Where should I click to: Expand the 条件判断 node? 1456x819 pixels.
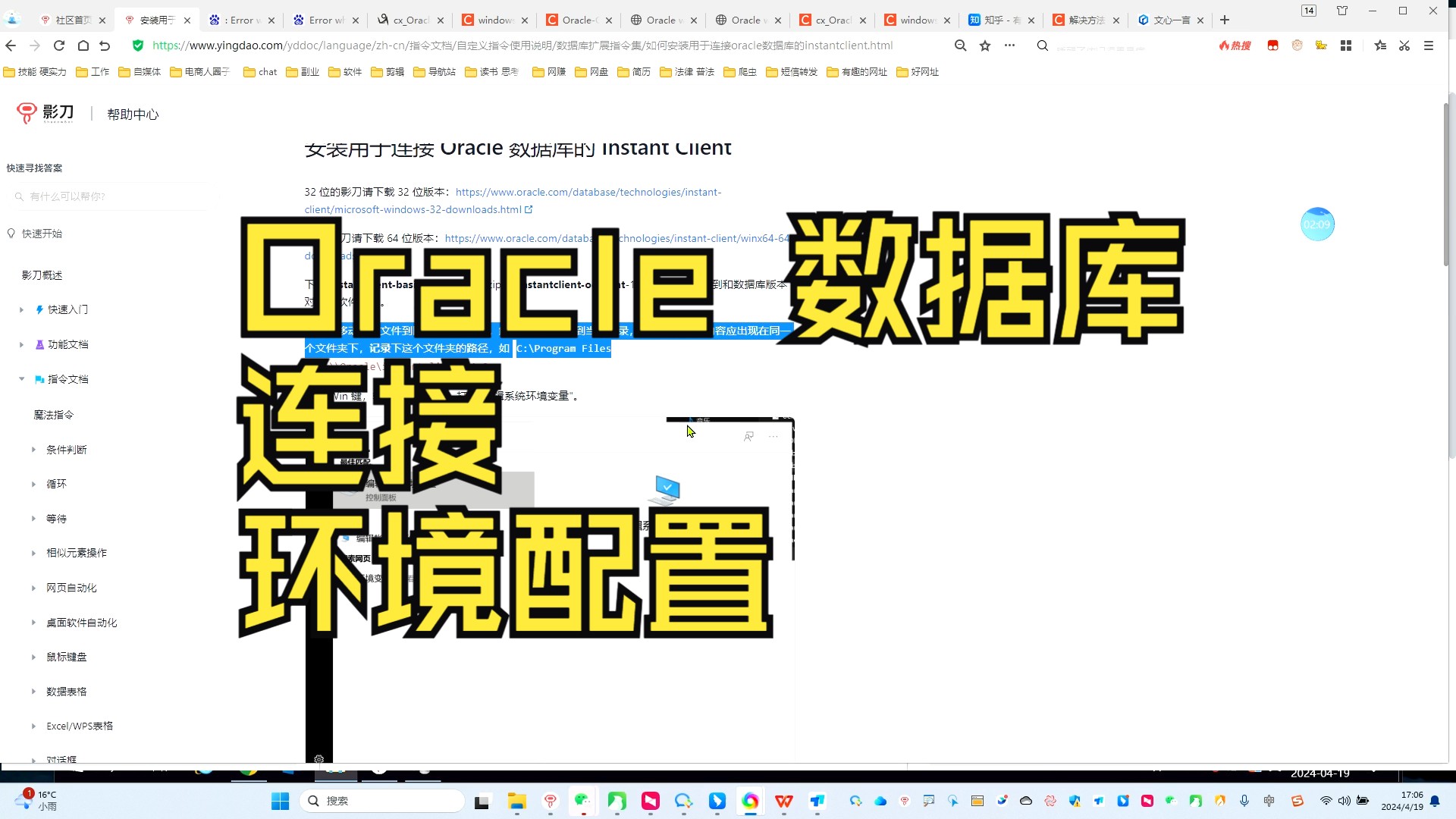(x=33, y=450)
